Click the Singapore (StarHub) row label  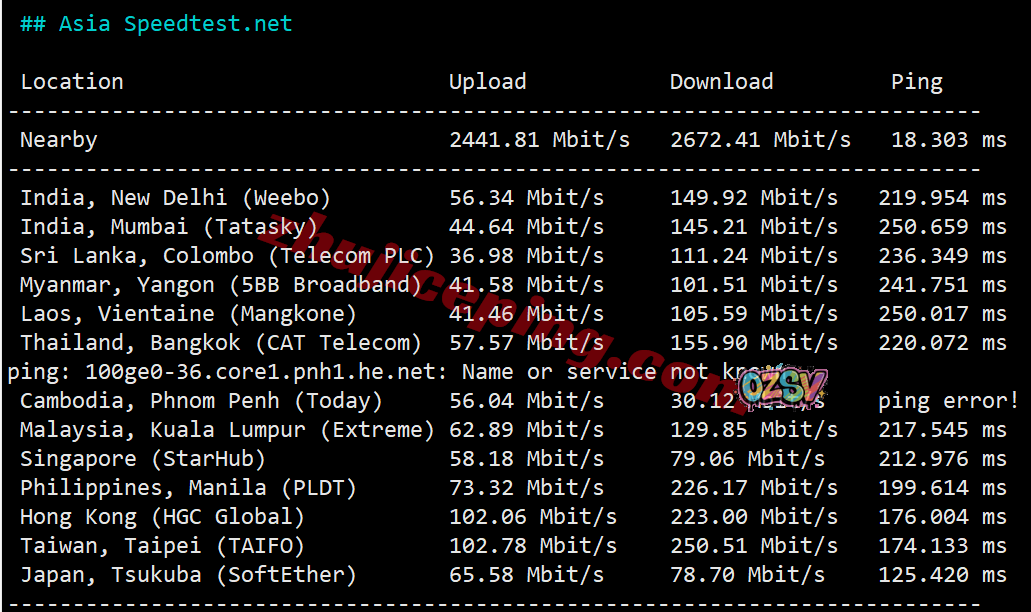pos(143,459)
